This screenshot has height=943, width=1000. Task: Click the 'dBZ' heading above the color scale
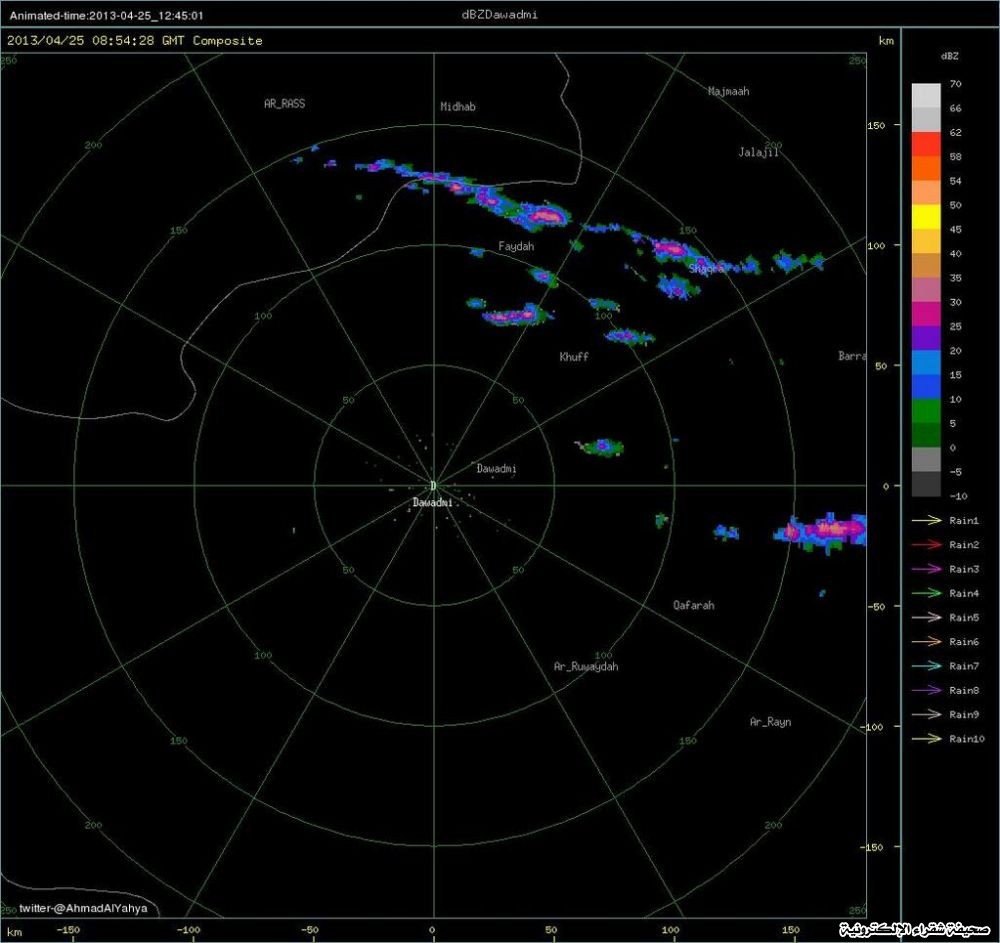click(949, 56)
